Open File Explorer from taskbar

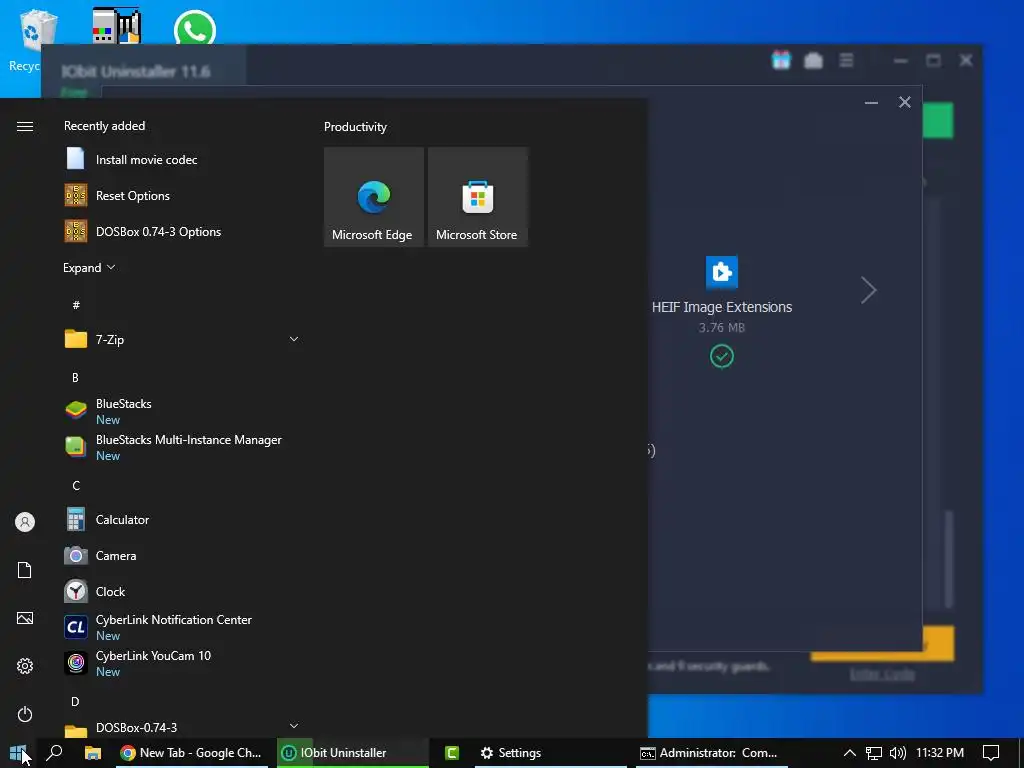coord(93,753)
